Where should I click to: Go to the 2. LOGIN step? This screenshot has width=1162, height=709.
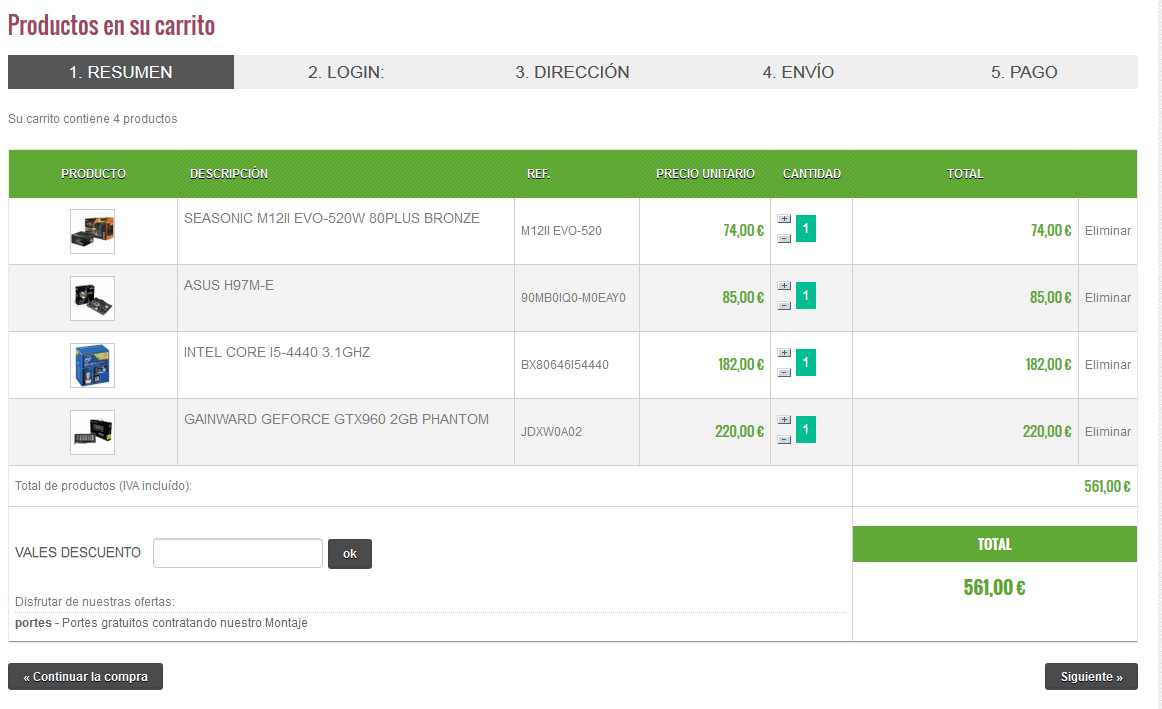[x=346, y=72]
